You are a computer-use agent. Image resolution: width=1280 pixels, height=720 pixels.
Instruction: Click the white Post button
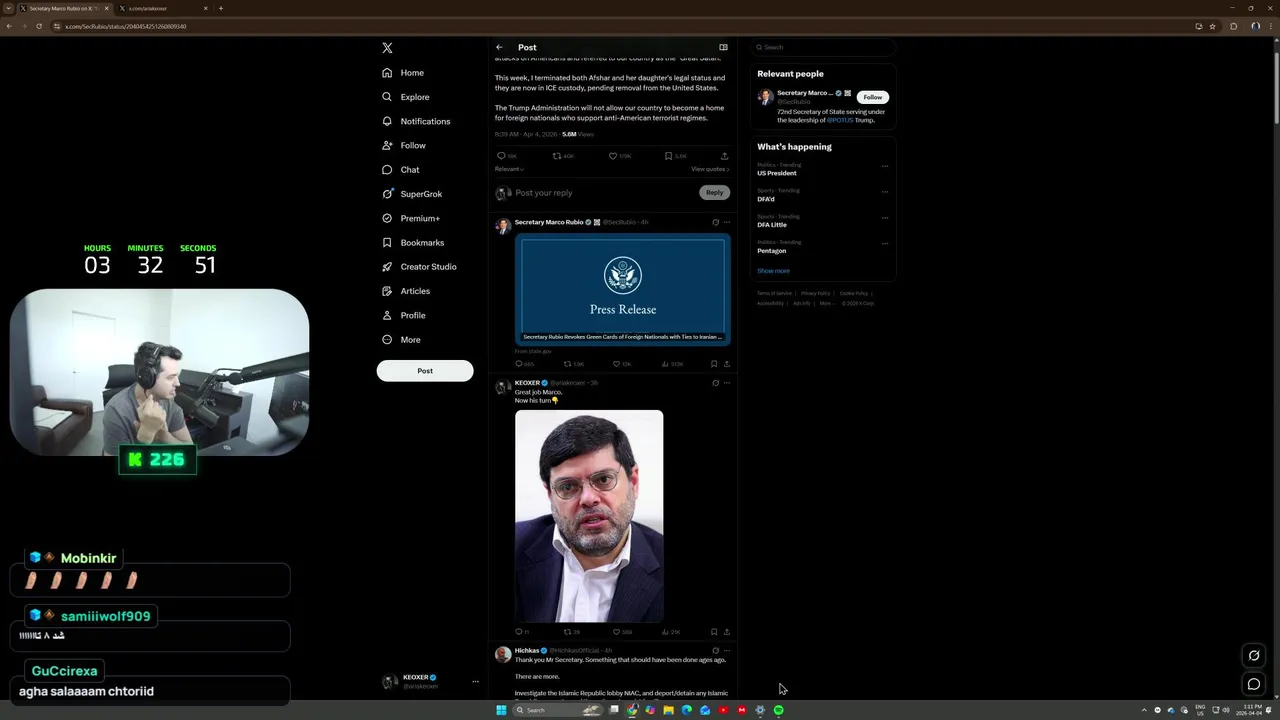(x=425, y=371)
